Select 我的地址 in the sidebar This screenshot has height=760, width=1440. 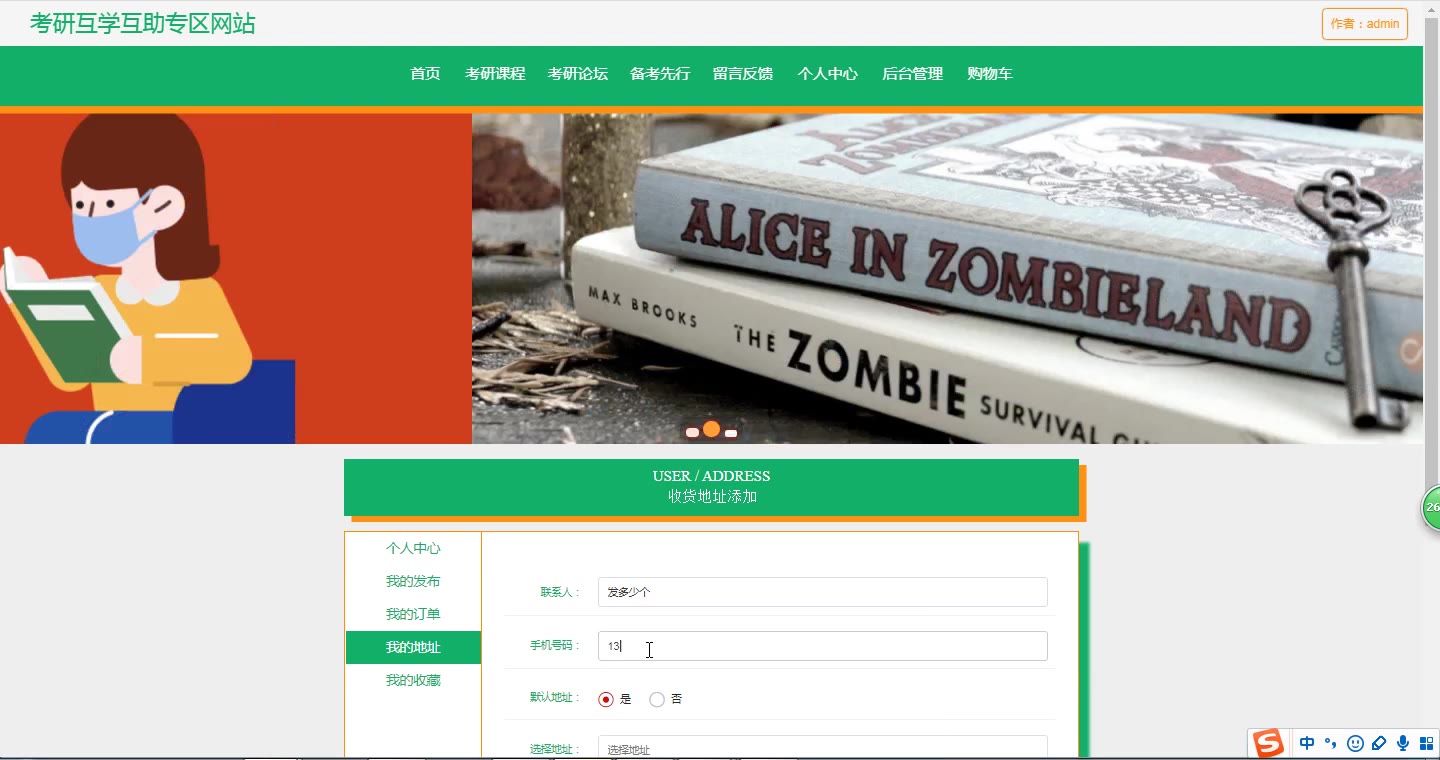413,647
